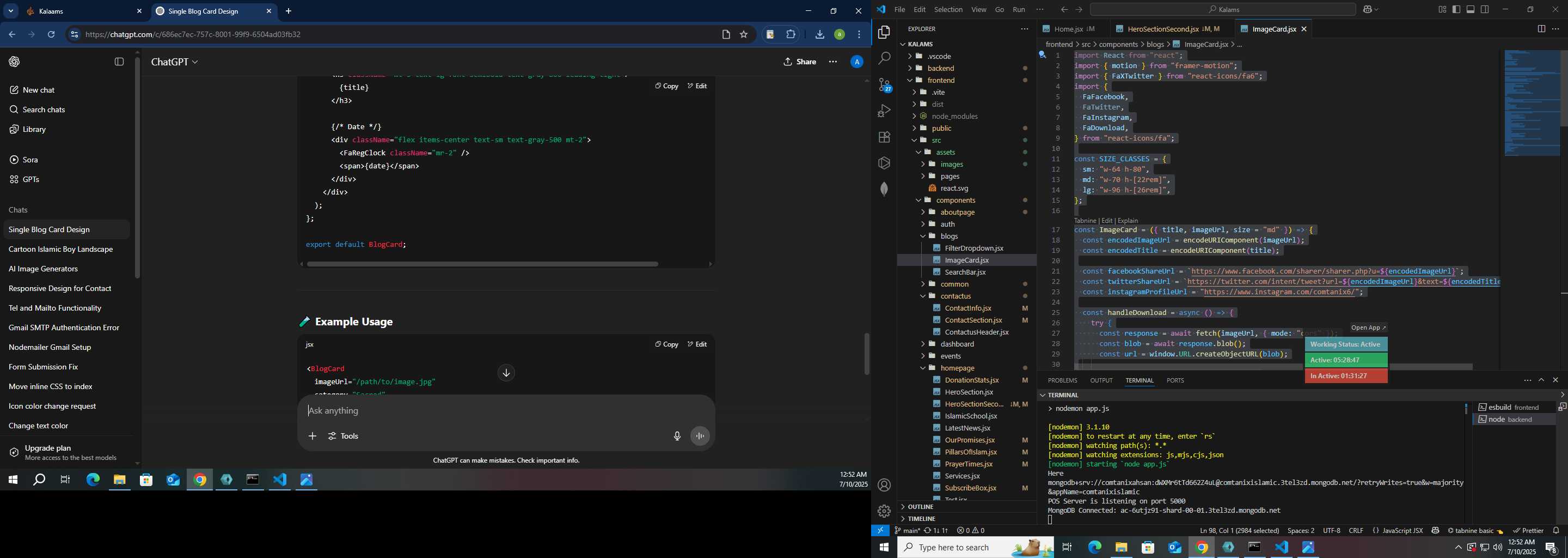Reload the Chrome page
Image resolution: width=1568 pixels, height=558 pixels.
click(51, 35)
